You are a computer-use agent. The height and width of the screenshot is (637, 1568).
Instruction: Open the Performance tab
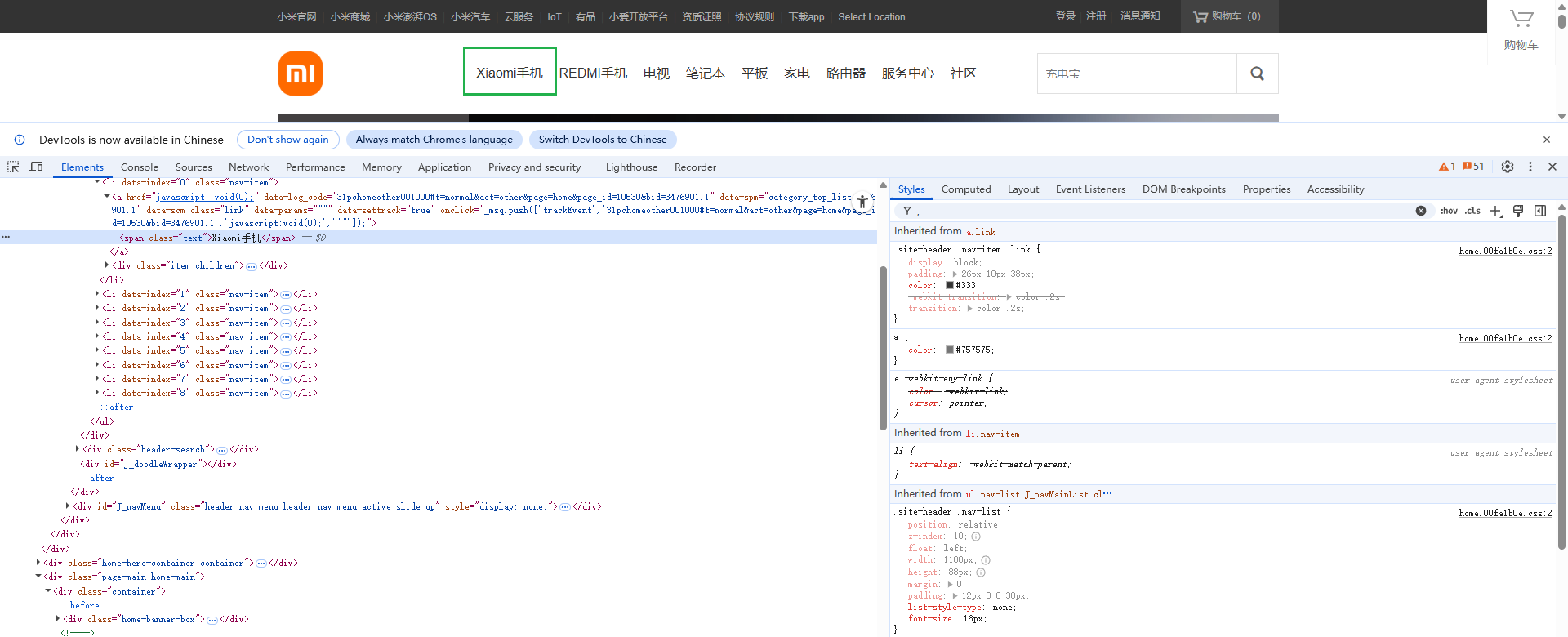[315, 167]
